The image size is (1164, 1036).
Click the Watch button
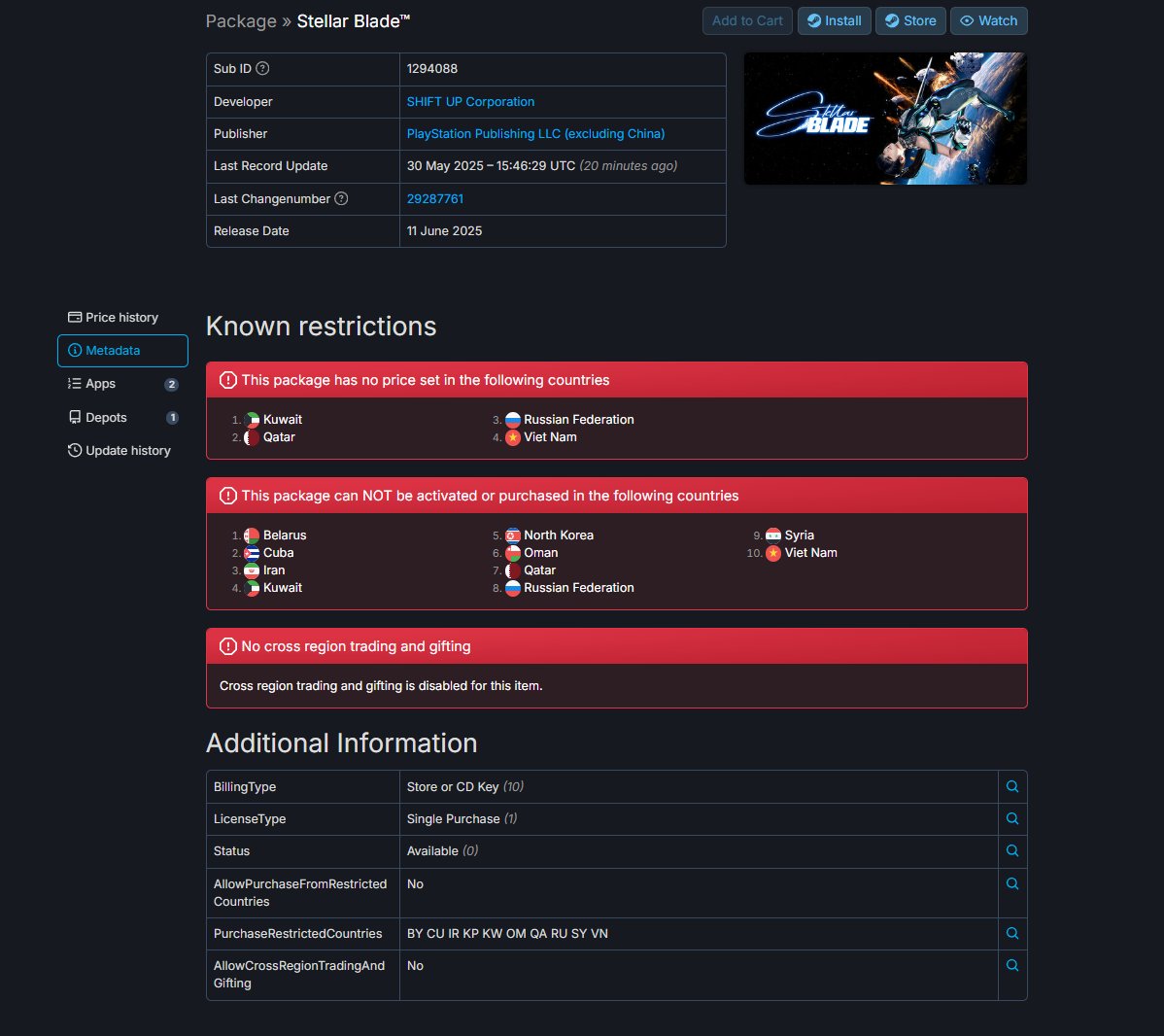989,20
